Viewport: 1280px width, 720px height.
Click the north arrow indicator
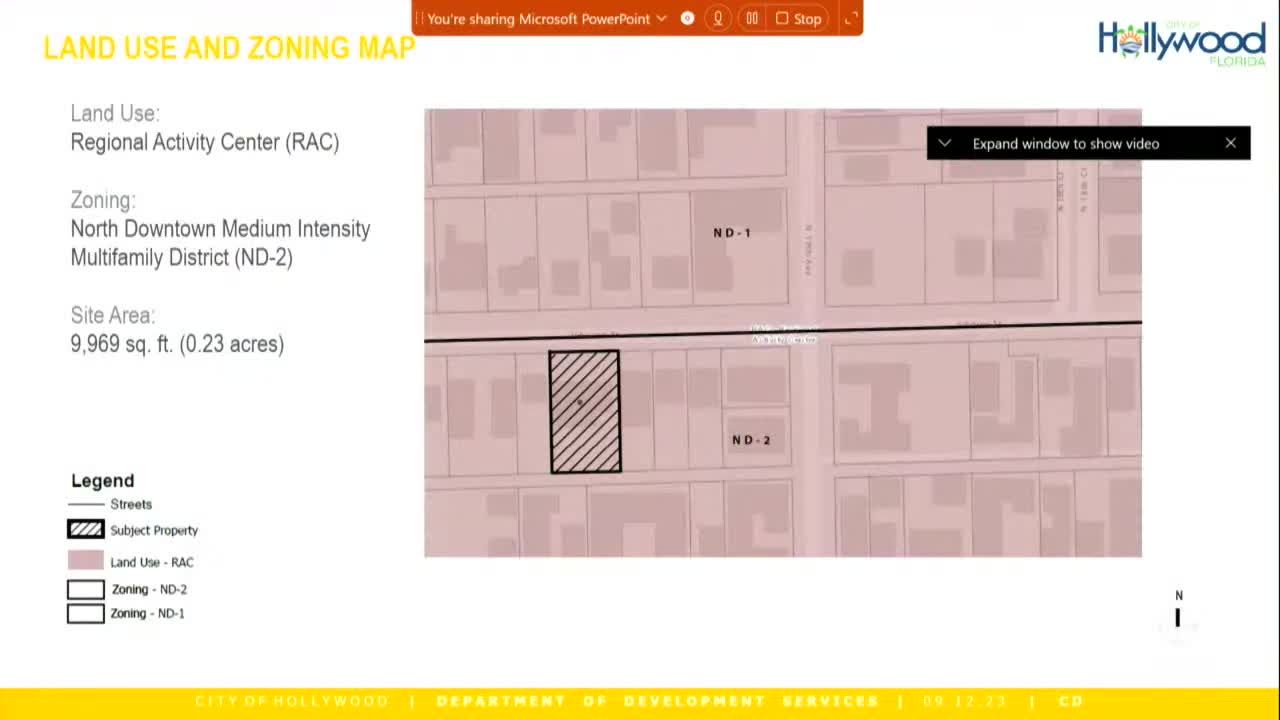(1178, 607)
